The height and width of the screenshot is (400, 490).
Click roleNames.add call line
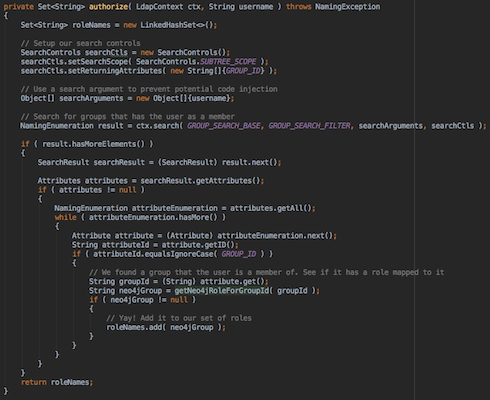coord(166,327)
